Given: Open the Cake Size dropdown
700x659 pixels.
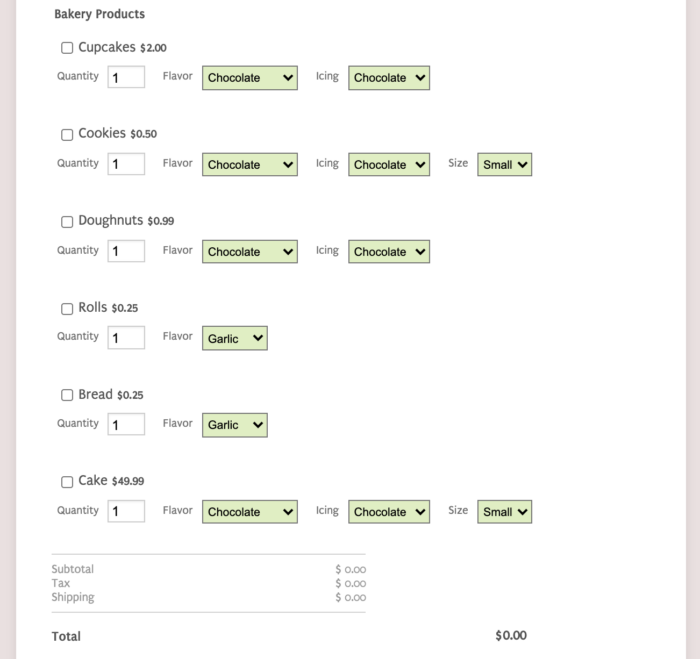Looking at the screenshot, I should point(504,512).
